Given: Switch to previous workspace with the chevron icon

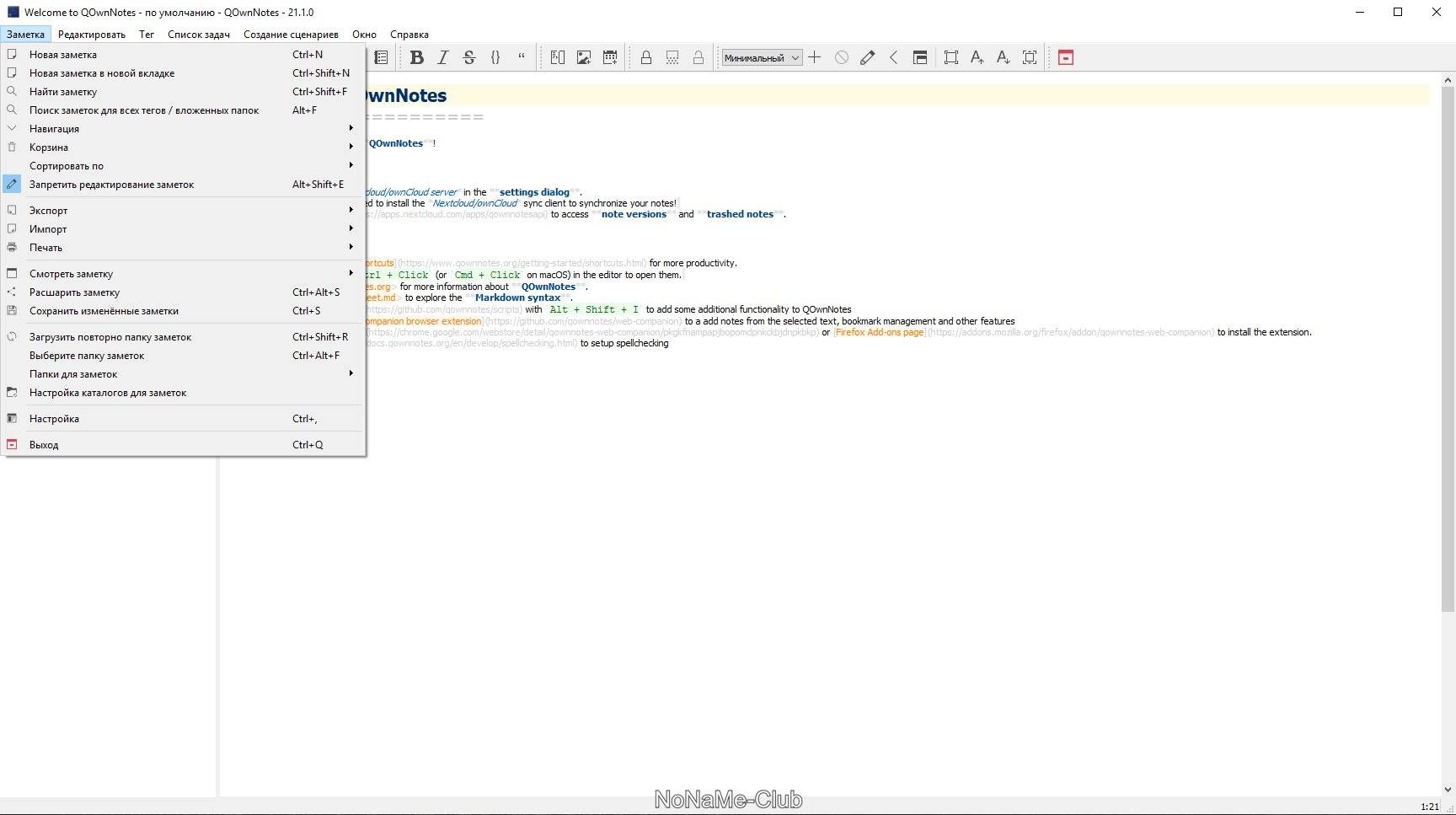Looking at the screenshot, I should tap(894, 57).
